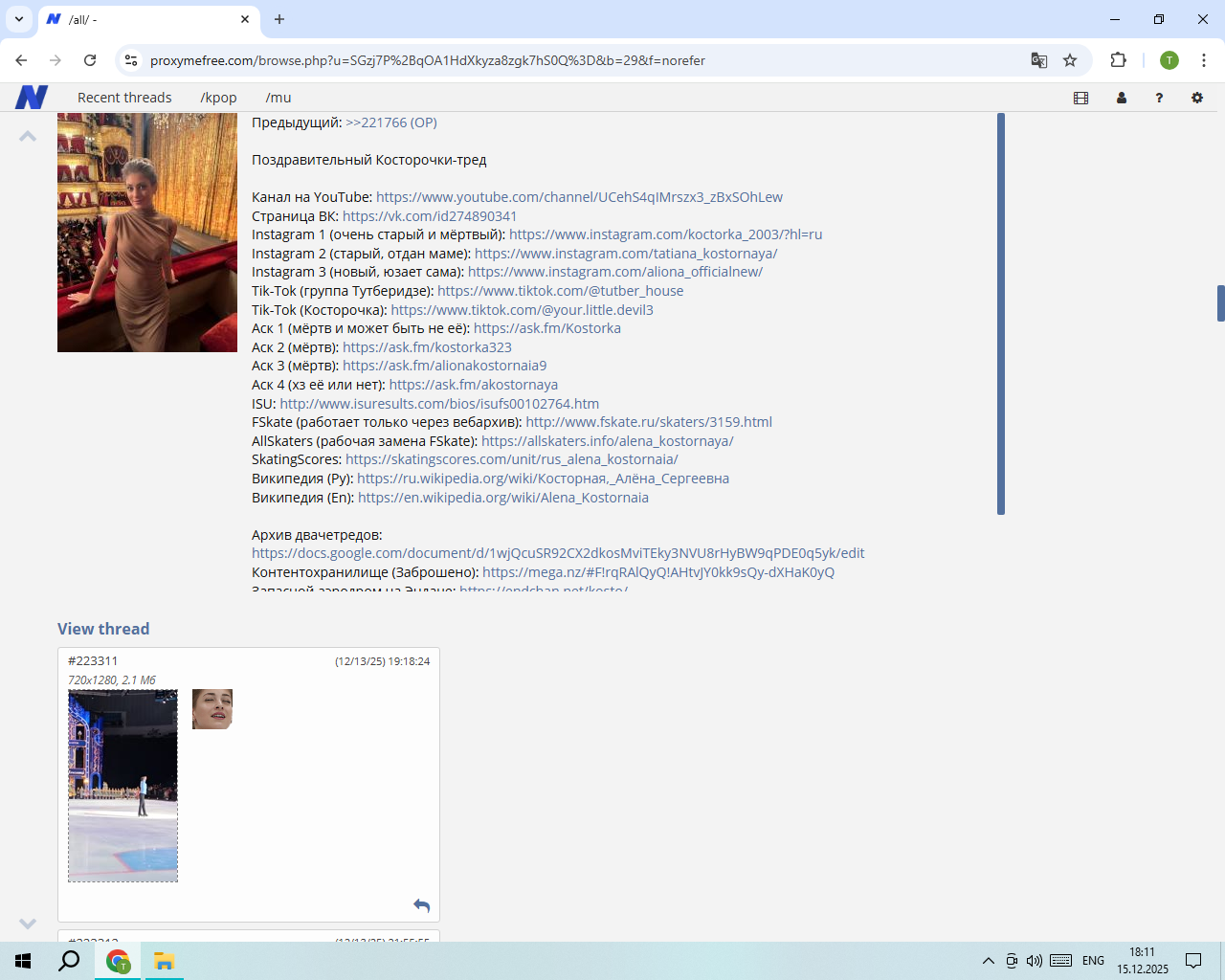View site information icon in address bar
Image resolution: width=1225 pixels, height=980 pixels.
coord(131,60)
